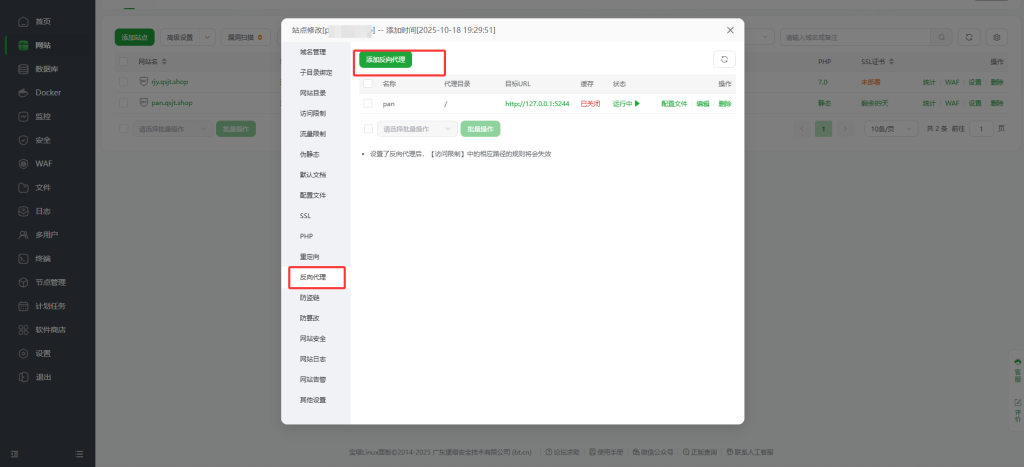The image size is (1024, 467).
Task: Open the 配置文件 link for pan proxy
Action: pos(674,103)
